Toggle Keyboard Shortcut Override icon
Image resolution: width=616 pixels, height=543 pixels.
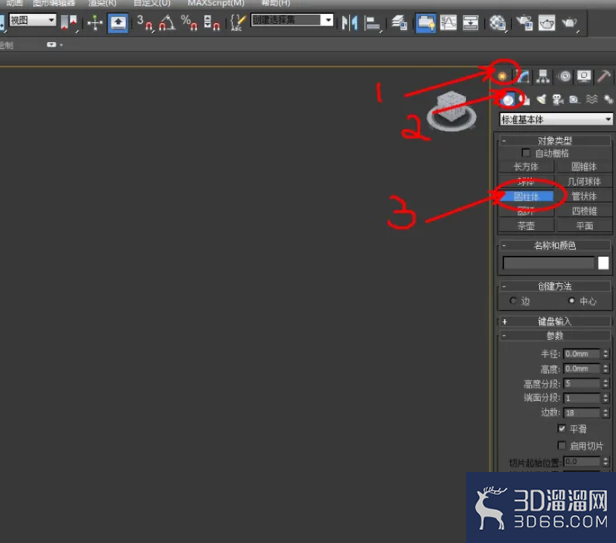[118, 23]
